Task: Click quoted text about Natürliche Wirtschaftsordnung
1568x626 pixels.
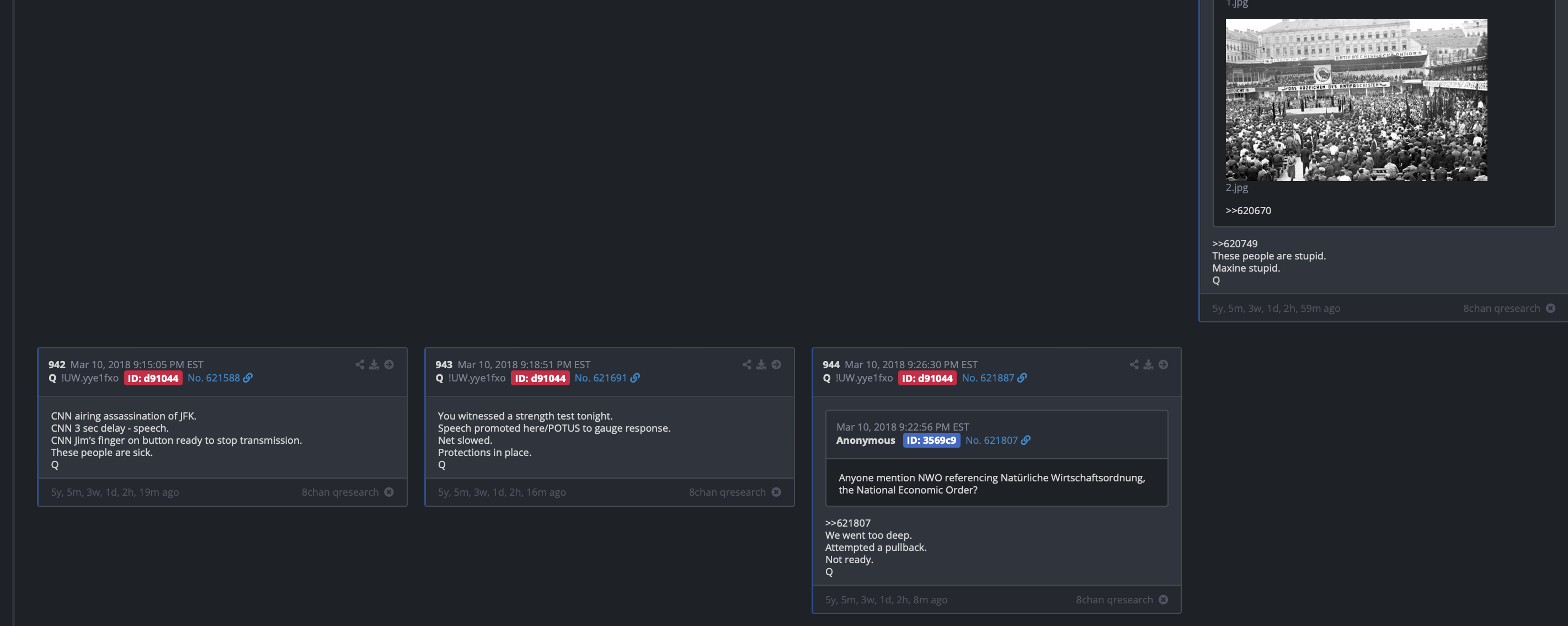Action: [x=991, y=484]
